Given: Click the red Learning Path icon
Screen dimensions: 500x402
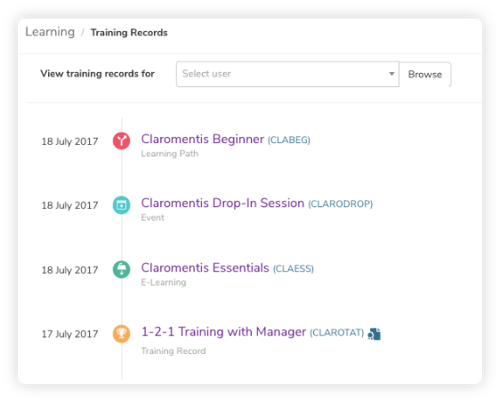Looking at the screenshot, I should 121,141.
